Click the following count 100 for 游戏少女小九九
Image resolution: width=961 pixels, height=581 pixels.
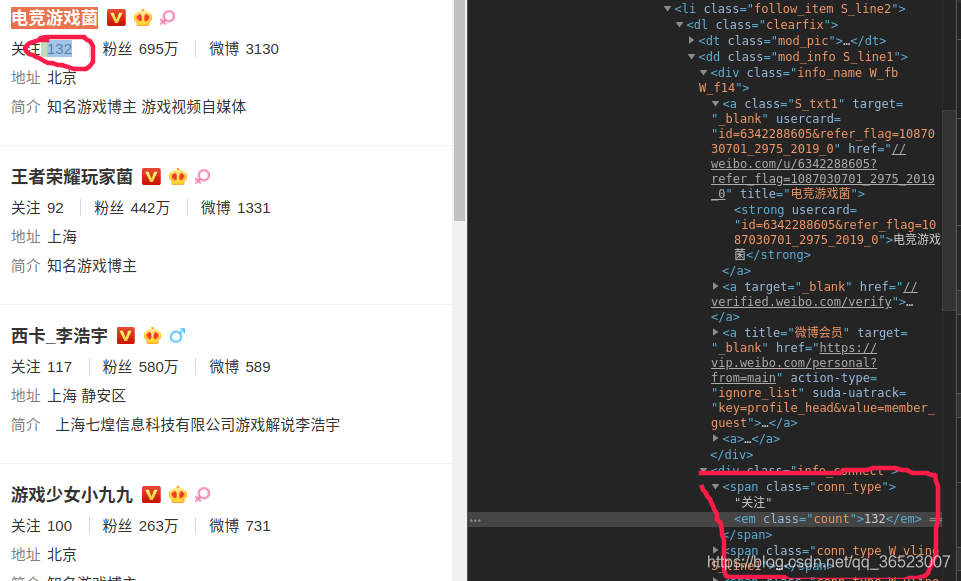pyautogui.click(x=59, y=526)
